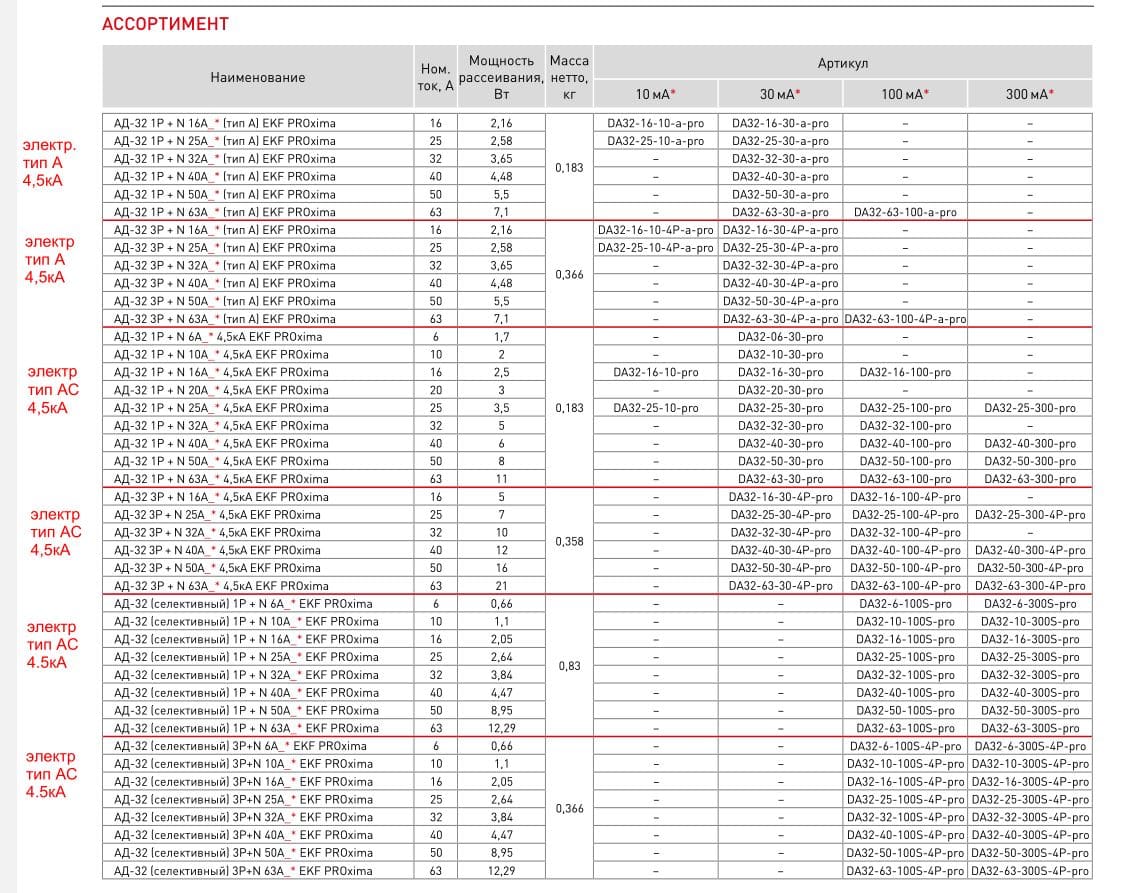
Task: Select article DA32-63-300S-4P-pro
Action: 1029,871
